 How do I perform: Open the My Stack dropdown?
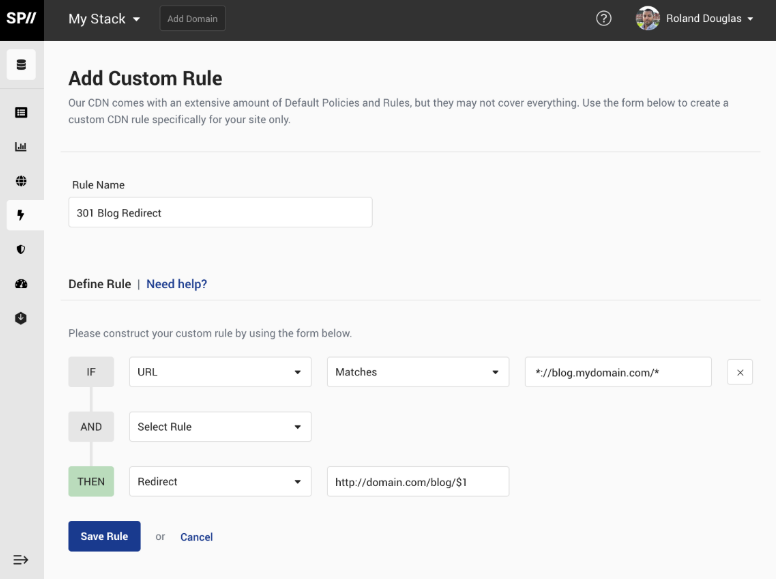tap(104, 19)
